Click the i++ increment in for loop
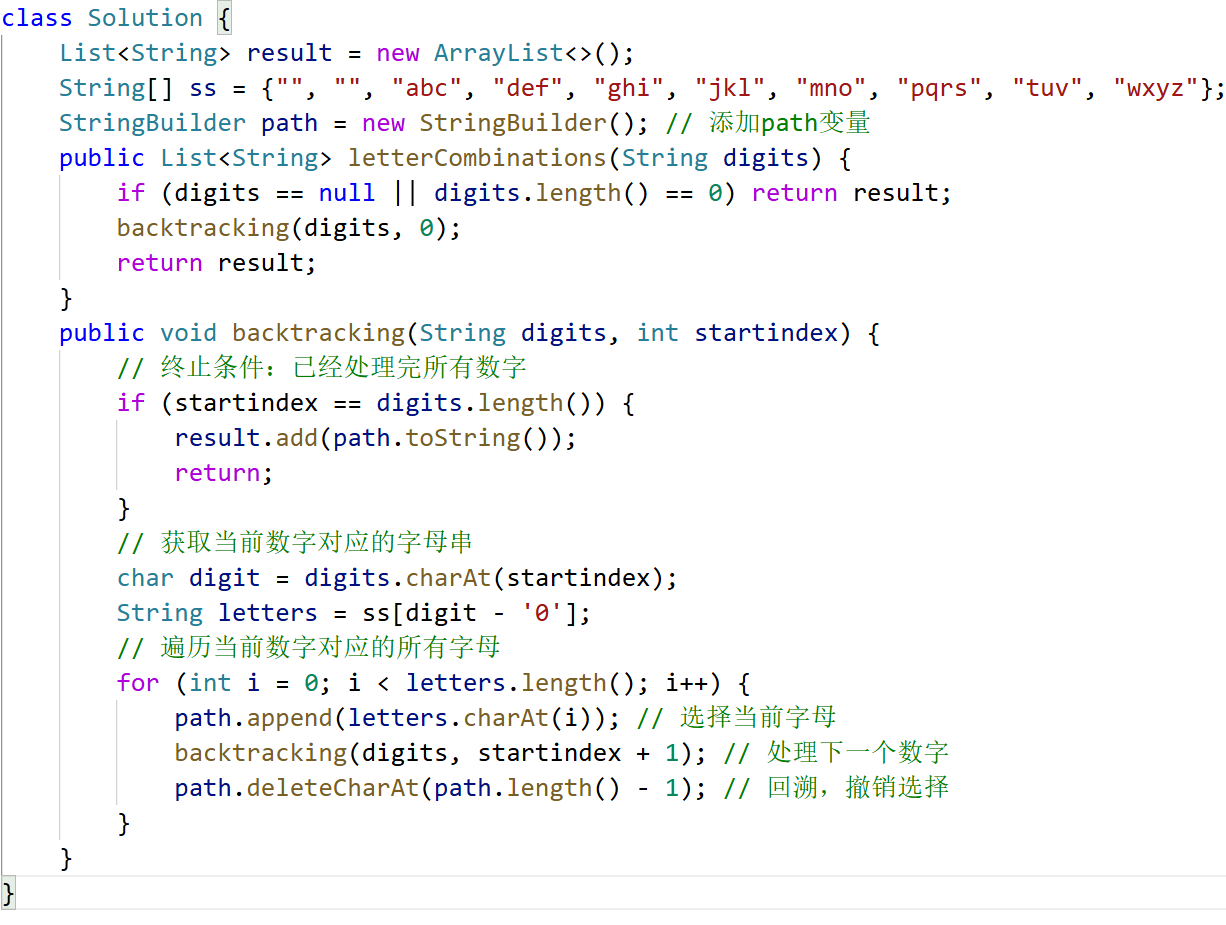The image size is (1226, 925). pyautogui.click(x=686, y=683)
